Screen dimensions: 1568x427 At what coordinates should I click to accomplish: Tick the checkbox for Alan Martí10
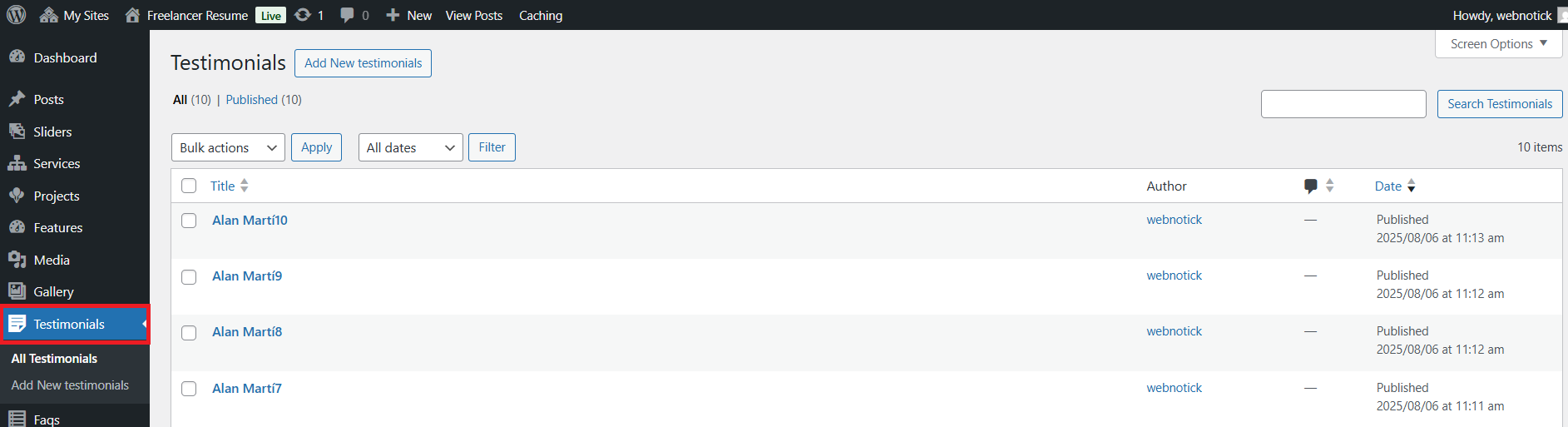click(x=189, y=221)
